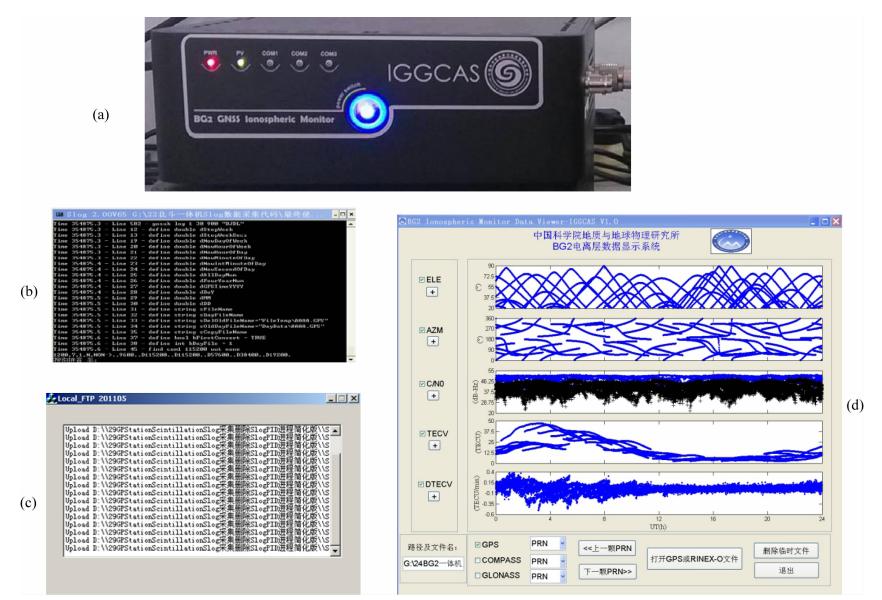This screenshot has height=600, width=882.
Task: Click the IGGCAS institute logo in Data Viewer
Action: (730, 241)
